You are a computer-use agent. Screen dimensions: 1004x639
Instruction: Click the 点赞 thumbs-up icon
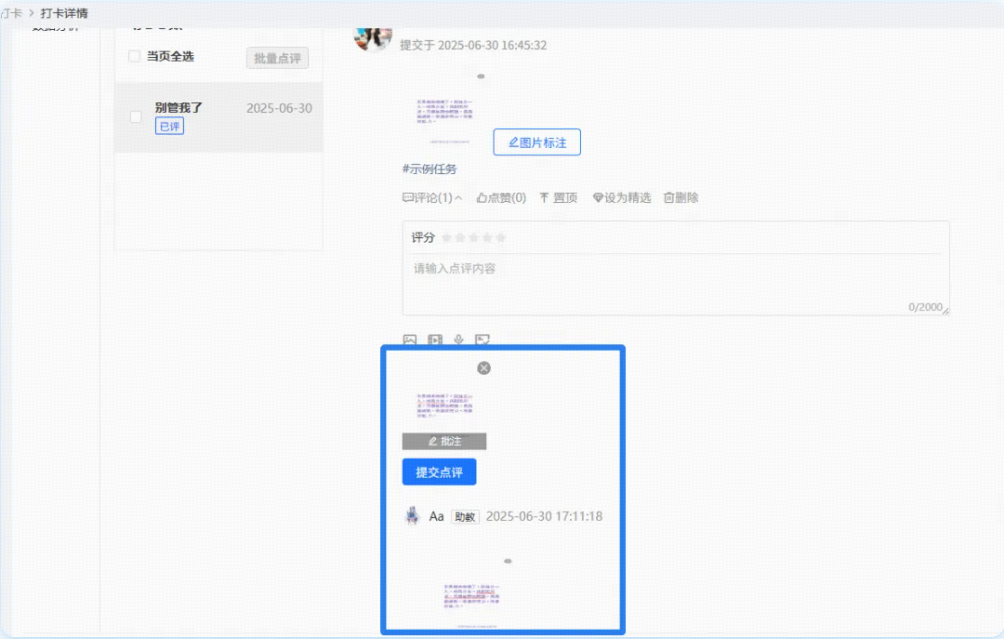point(481,197)
